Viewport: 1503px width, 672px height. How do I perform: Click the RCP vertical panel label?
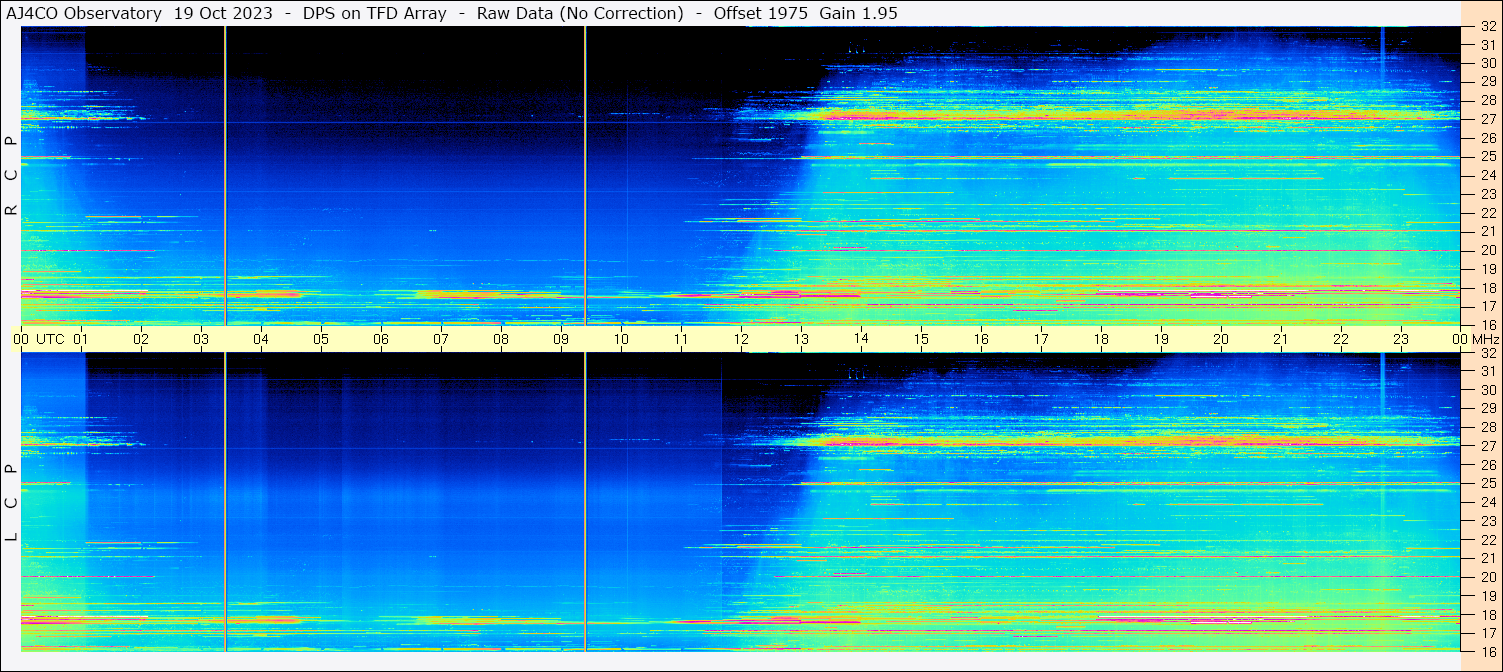[11, 175]
